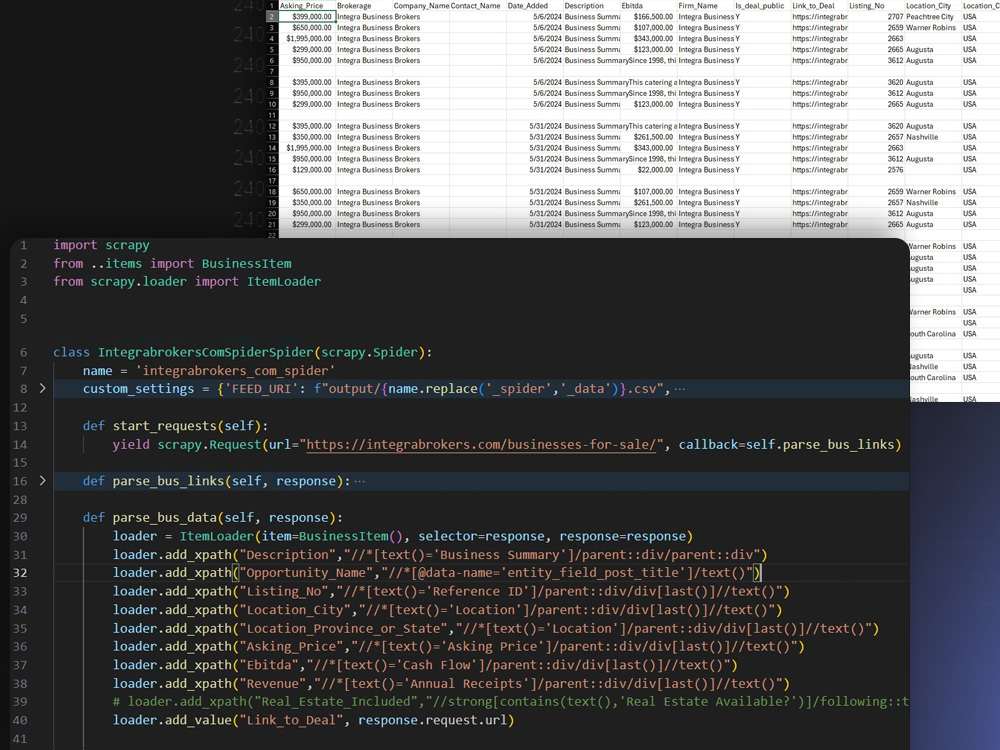Select the $22,000.00 Ebitda cell in row 16
This screenshot has height=750, width=1000.
(x=649, y=170)
